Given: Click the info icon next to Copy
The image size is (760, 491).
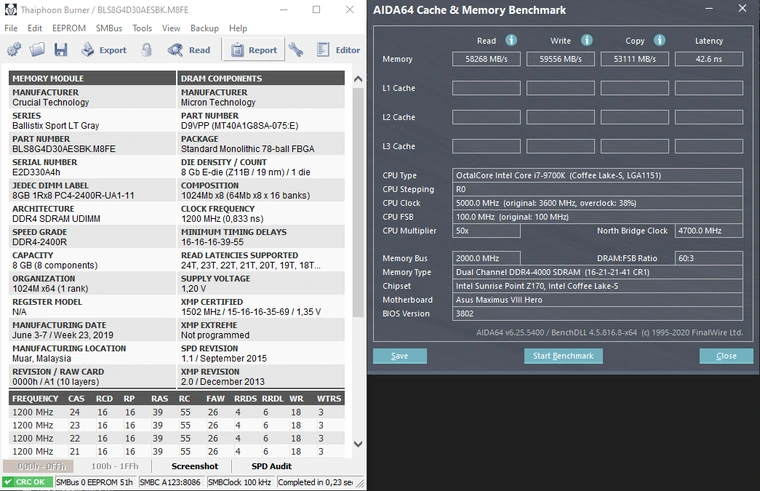Looking at the screenshot, I should [x=660, y=40].
